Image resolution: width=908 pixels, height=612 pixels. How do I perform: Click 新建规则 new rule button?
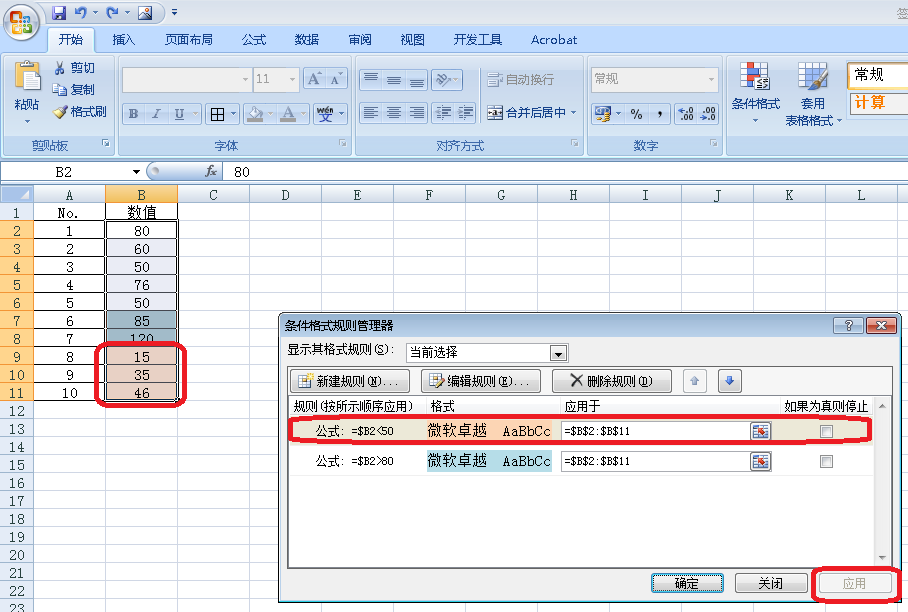click(350, 381)
